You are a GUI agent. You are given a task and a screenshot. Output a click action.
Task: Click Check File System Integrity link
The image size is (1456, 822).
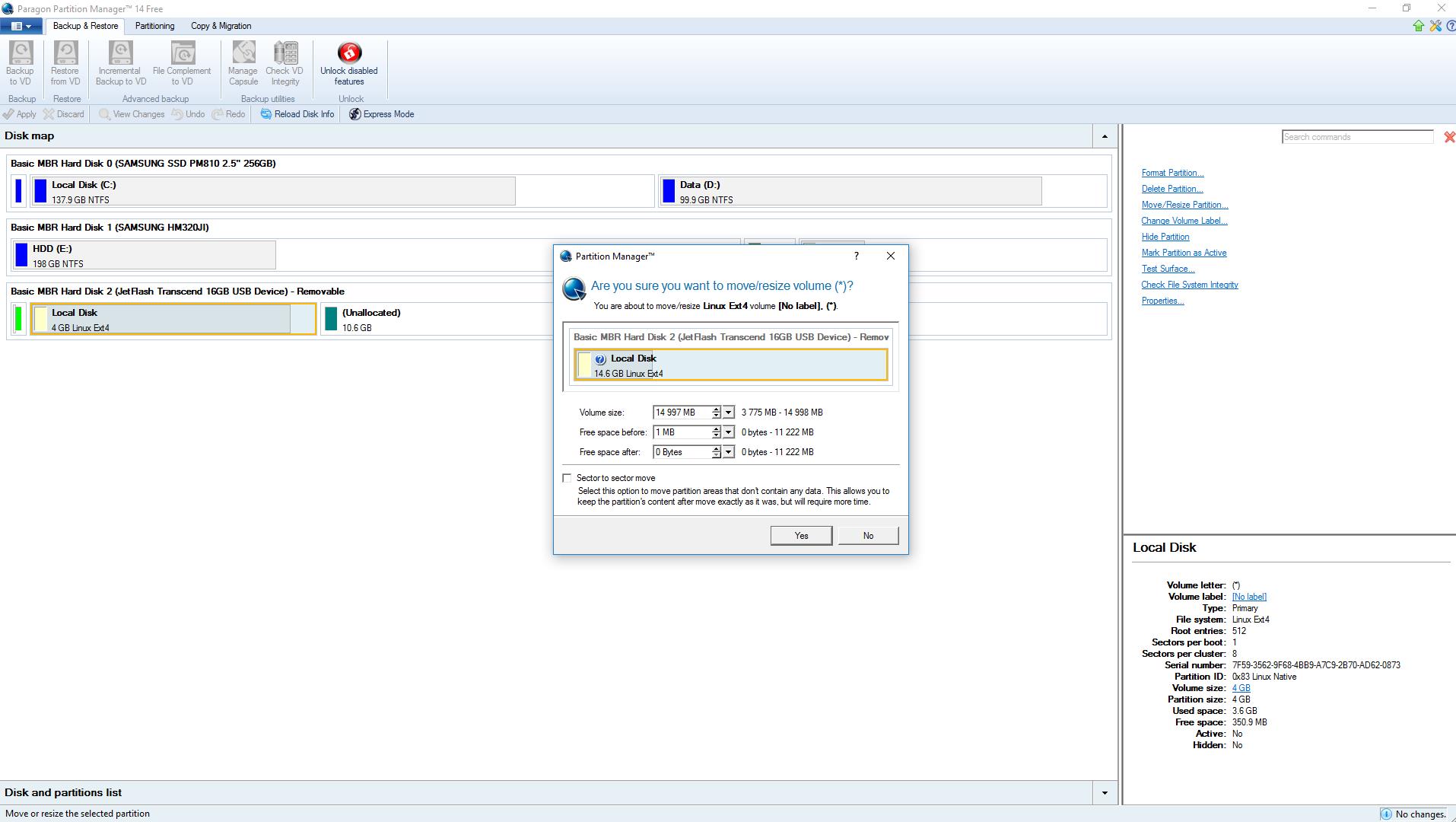click(x=1190, y=285)
